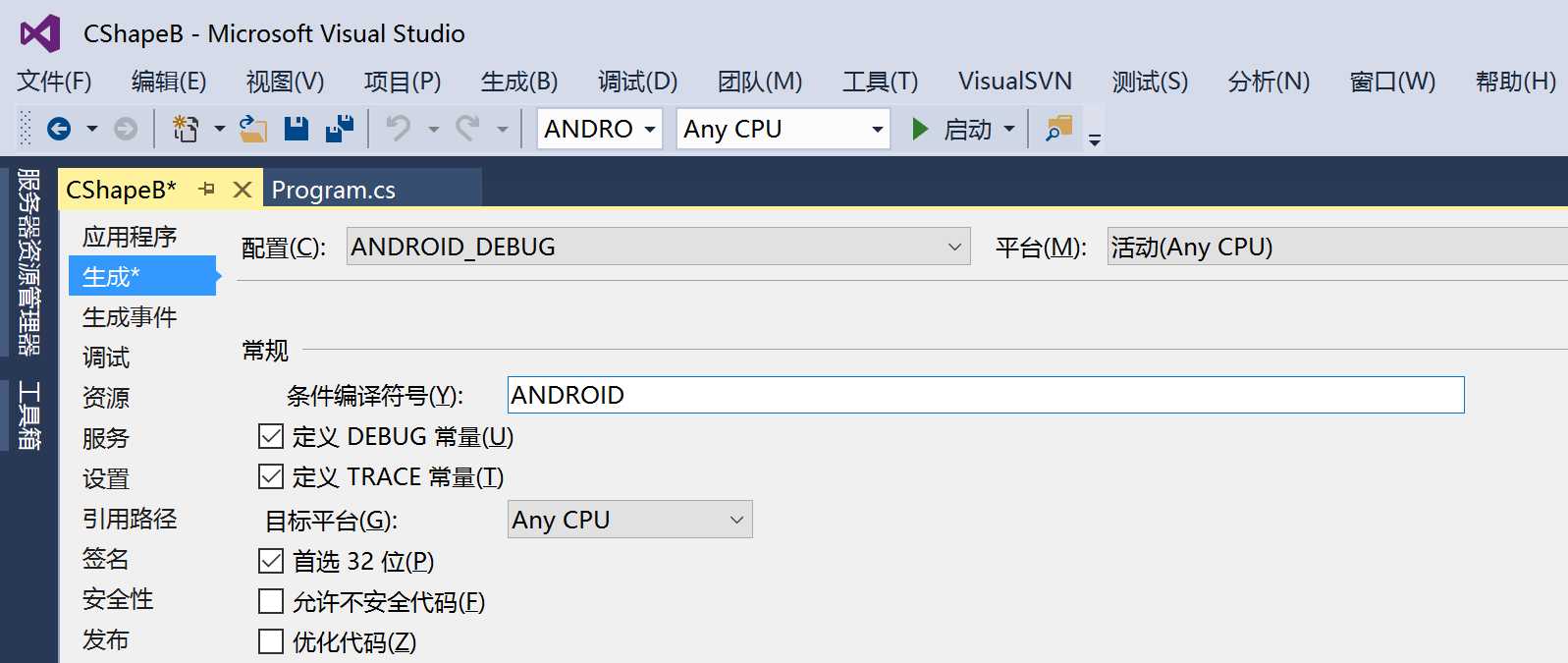Select the 生成事件 properties page

[130, 317]
